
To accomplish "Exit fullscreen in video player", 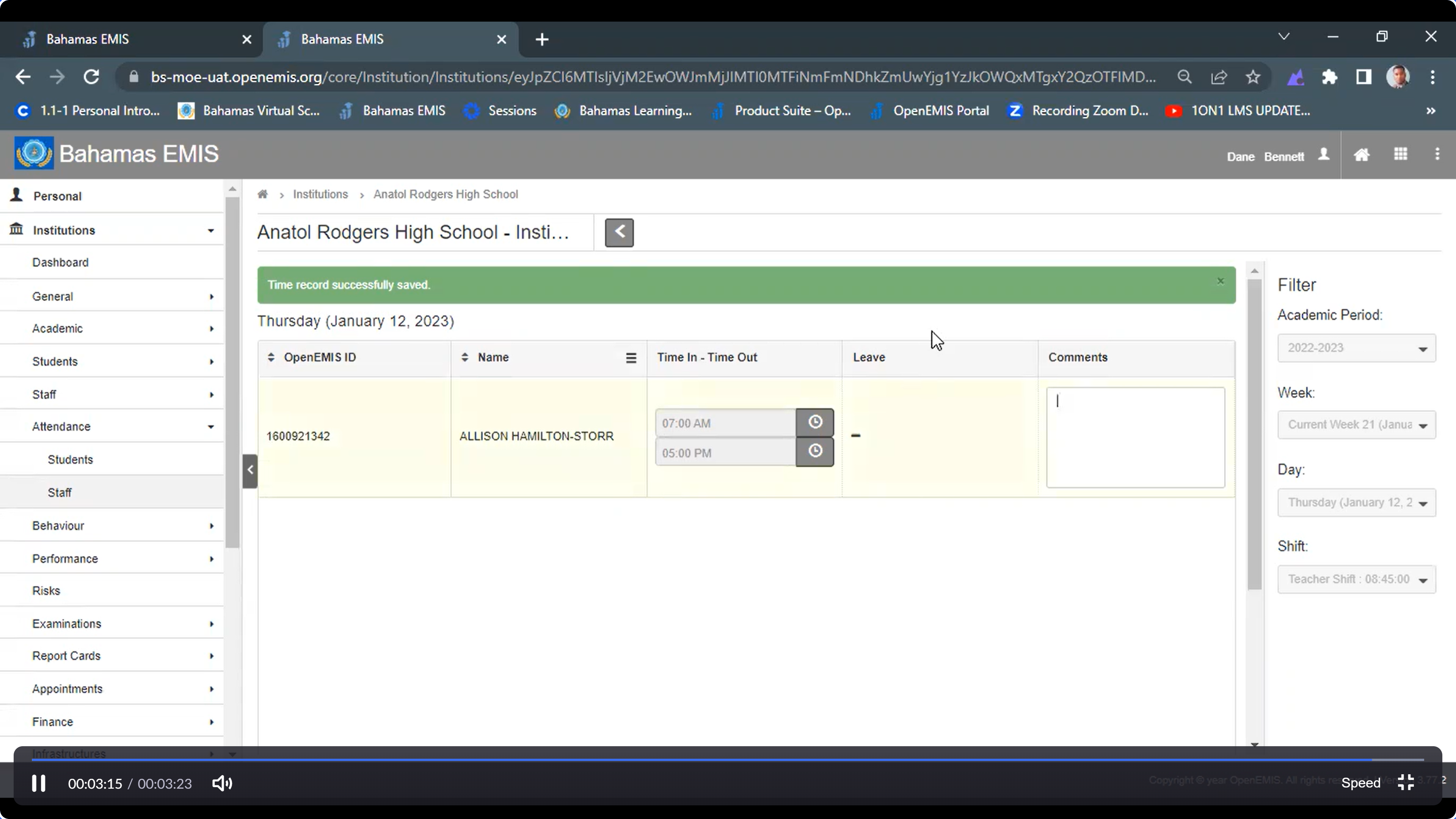I will (1406, 782).
